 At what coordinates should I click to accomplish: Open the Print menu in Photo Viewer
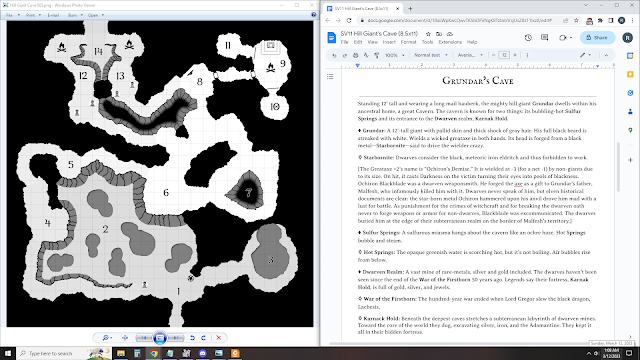point(33,15)
